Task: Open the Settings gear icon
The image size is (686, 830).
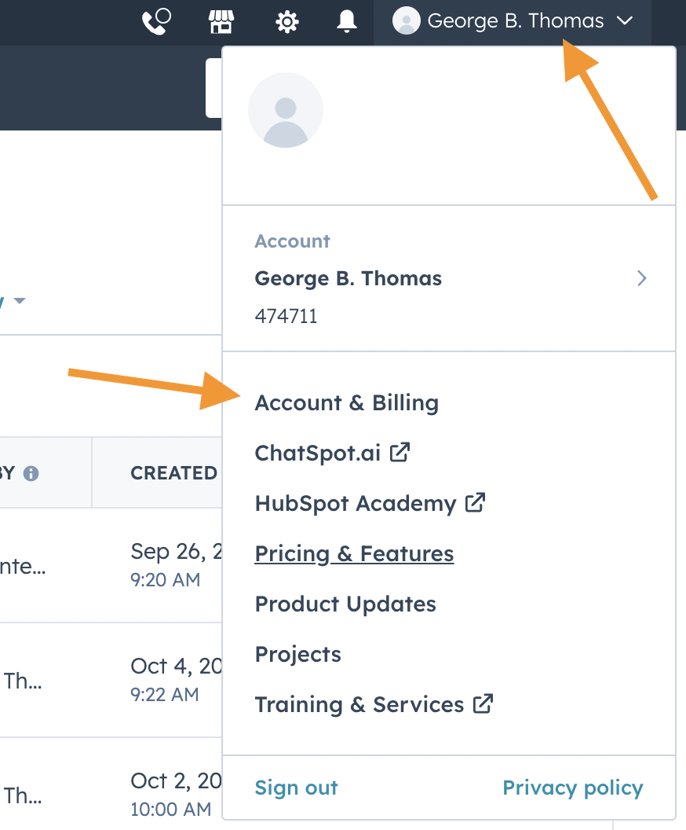Action: point(287,21)
